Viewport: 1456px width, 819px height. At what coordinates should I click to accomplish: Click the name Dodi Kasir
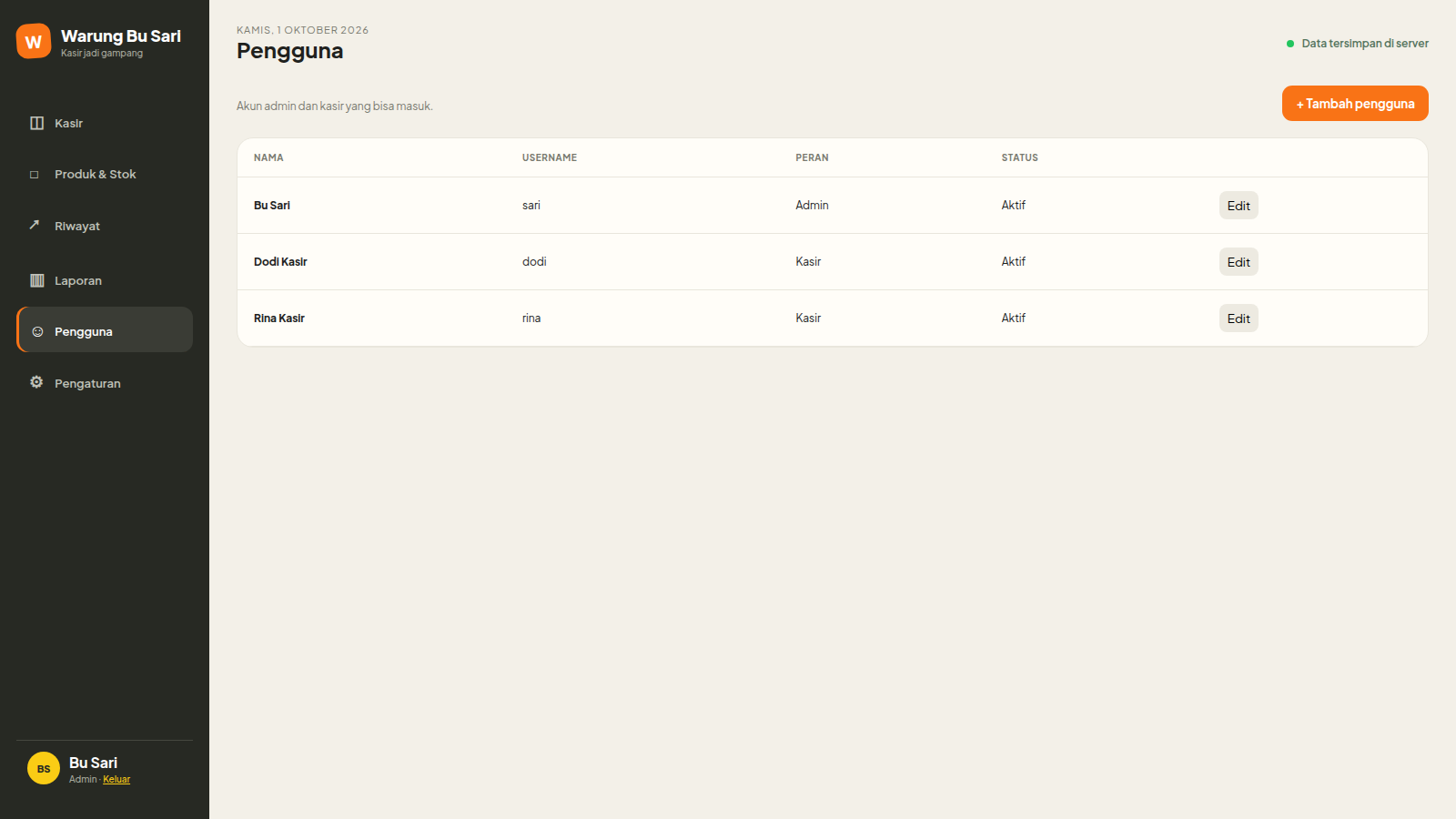(280, 262)
